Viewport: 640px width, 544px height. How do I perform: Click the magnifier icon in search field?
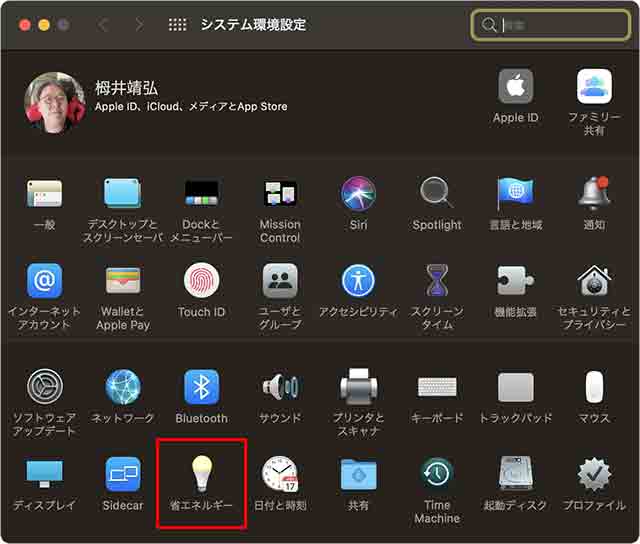tap(488, 25)
